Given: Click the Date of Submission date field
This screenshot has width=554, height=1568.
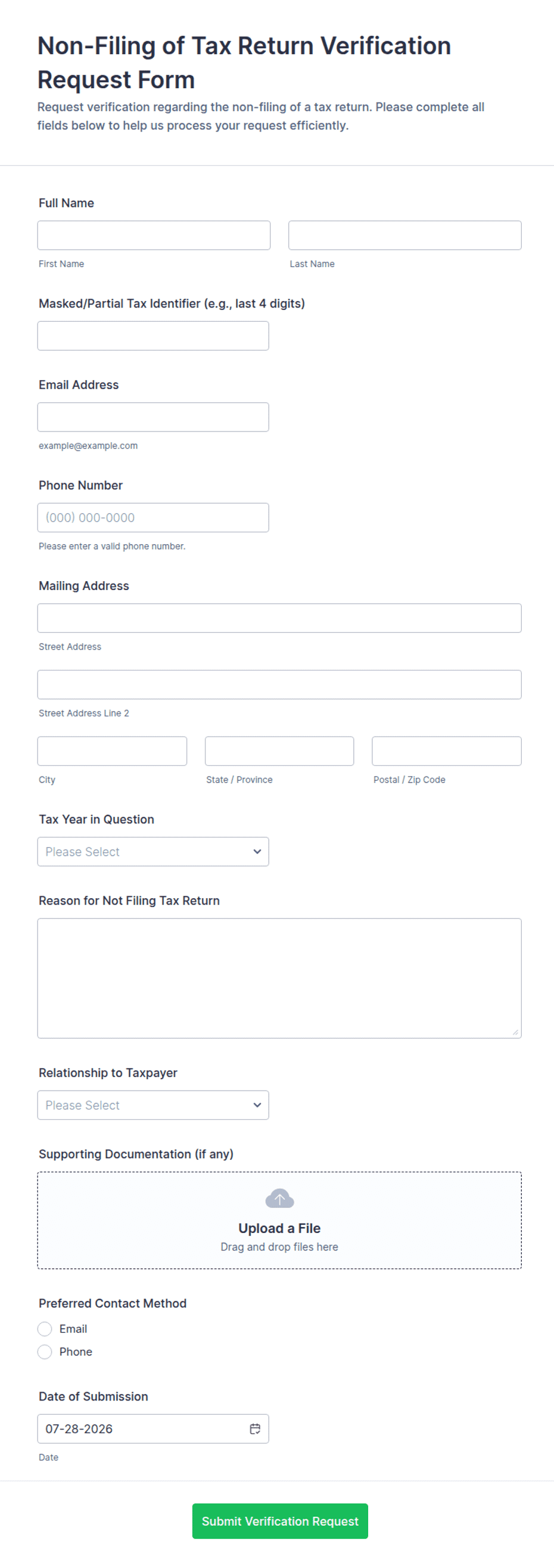Looking at the screenshot, I should [153, 1429].
